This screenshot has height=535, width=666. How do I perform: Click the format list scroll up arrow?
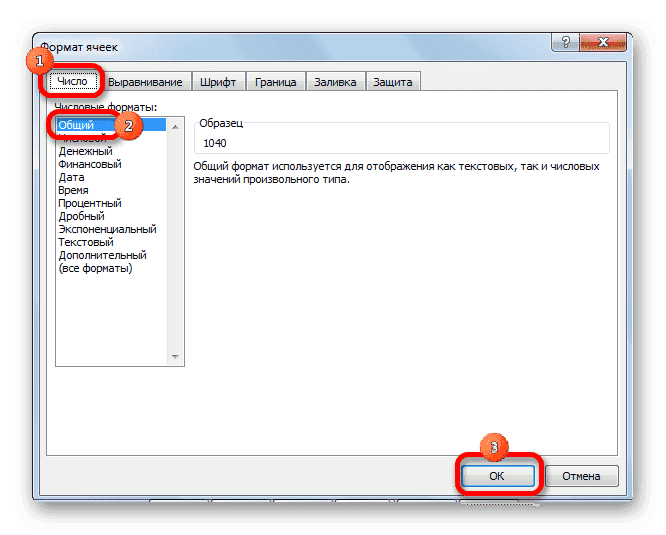tap(175, 127)
